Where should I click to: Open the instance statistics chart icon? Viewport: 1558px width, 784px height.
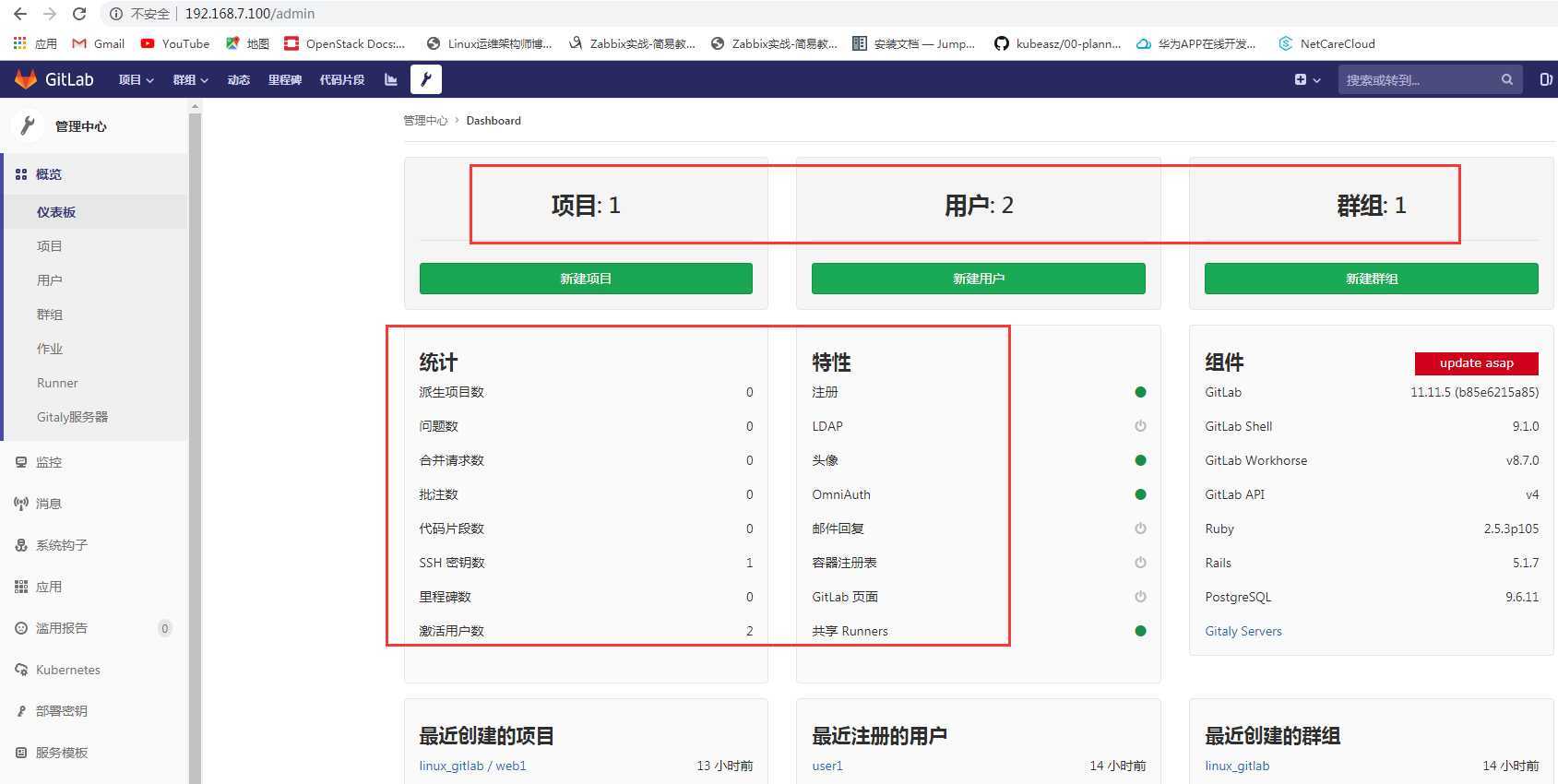(391, 79)
